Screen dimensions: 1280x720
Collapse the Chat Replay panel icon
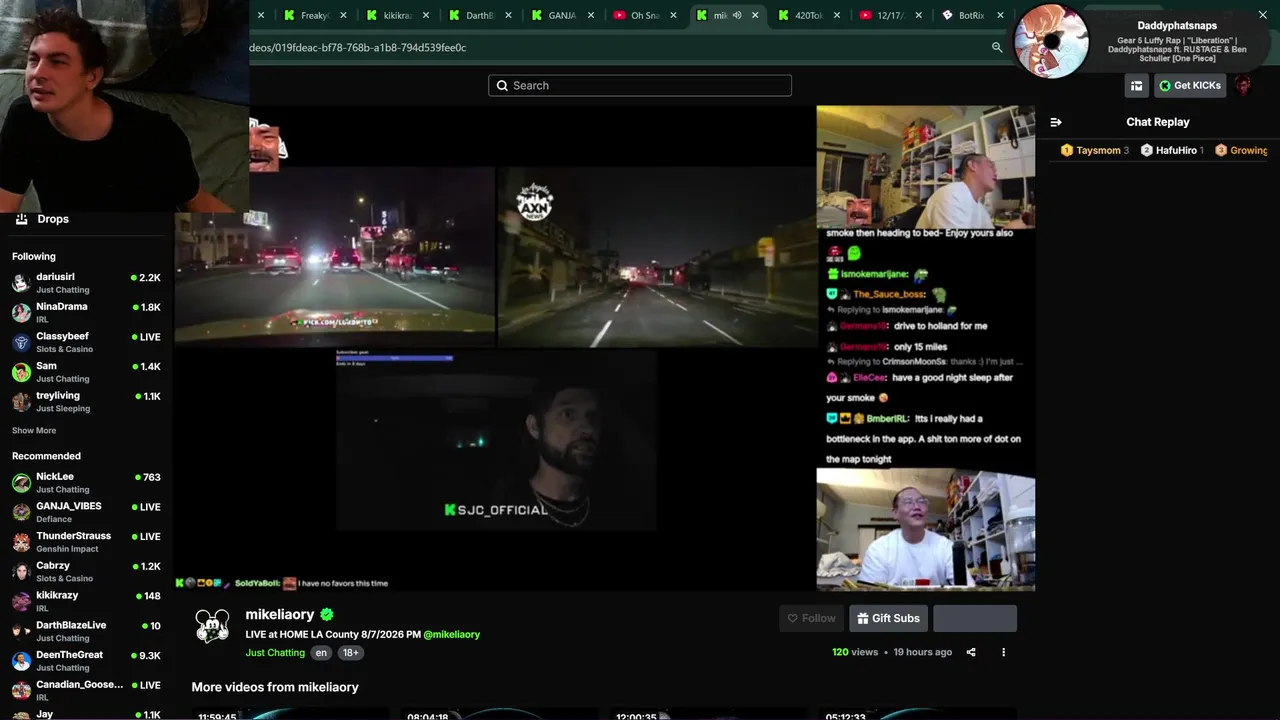[x=1056, y=122]
